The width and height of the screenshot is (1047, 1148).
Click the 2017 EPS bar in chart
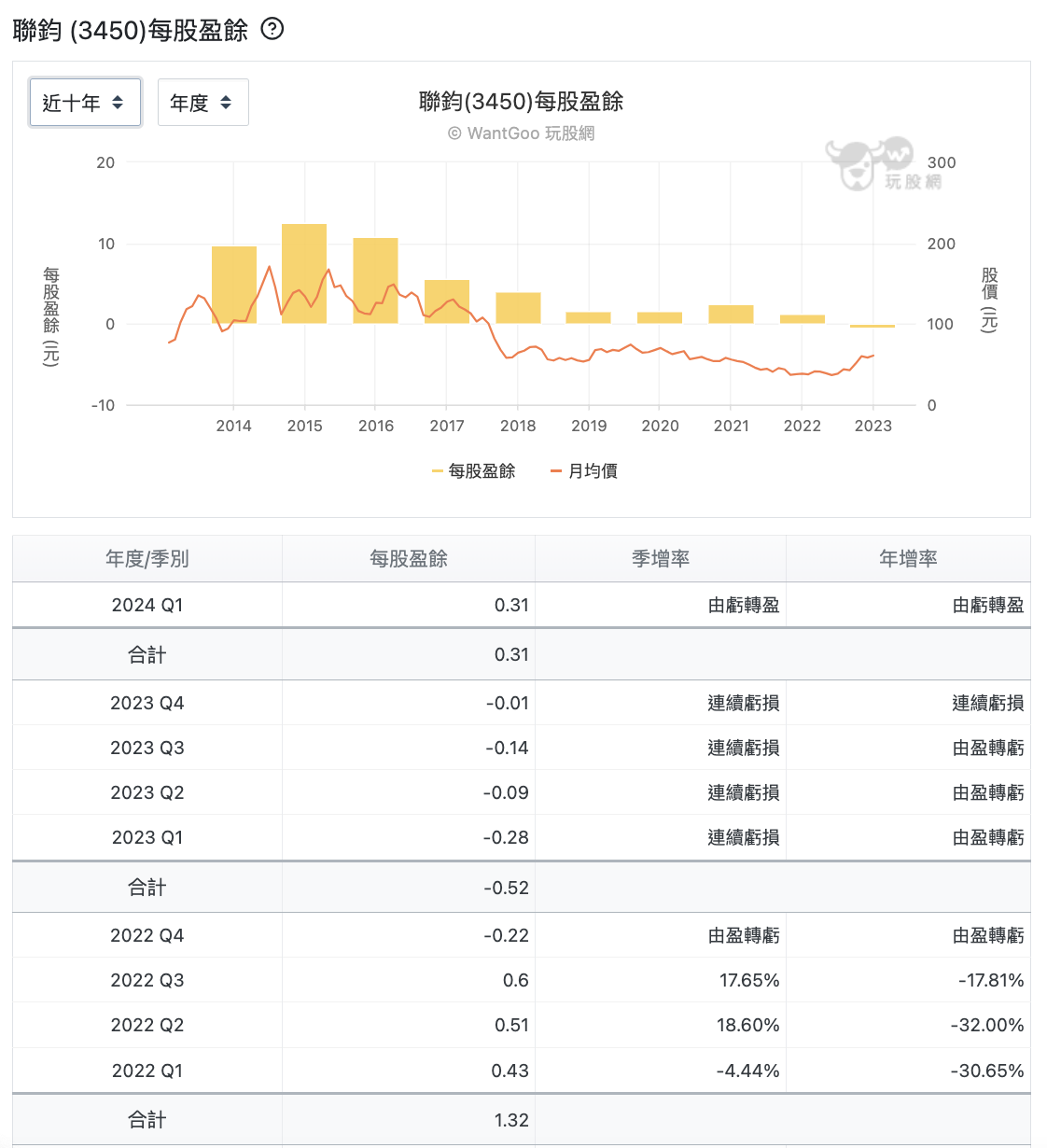tap(447, 301)
